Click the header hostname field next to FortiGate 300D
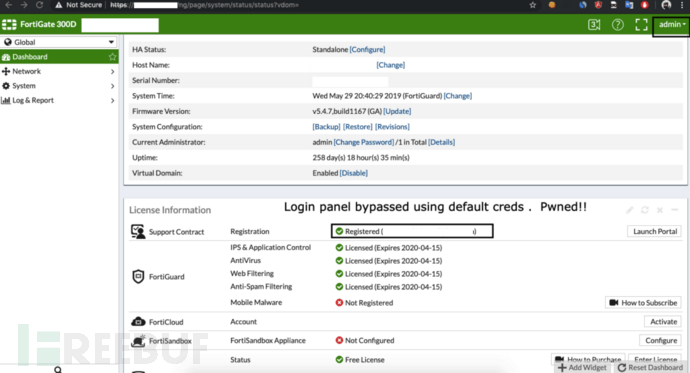Screen dimensions: 690x373 click(x=120, y=25)
